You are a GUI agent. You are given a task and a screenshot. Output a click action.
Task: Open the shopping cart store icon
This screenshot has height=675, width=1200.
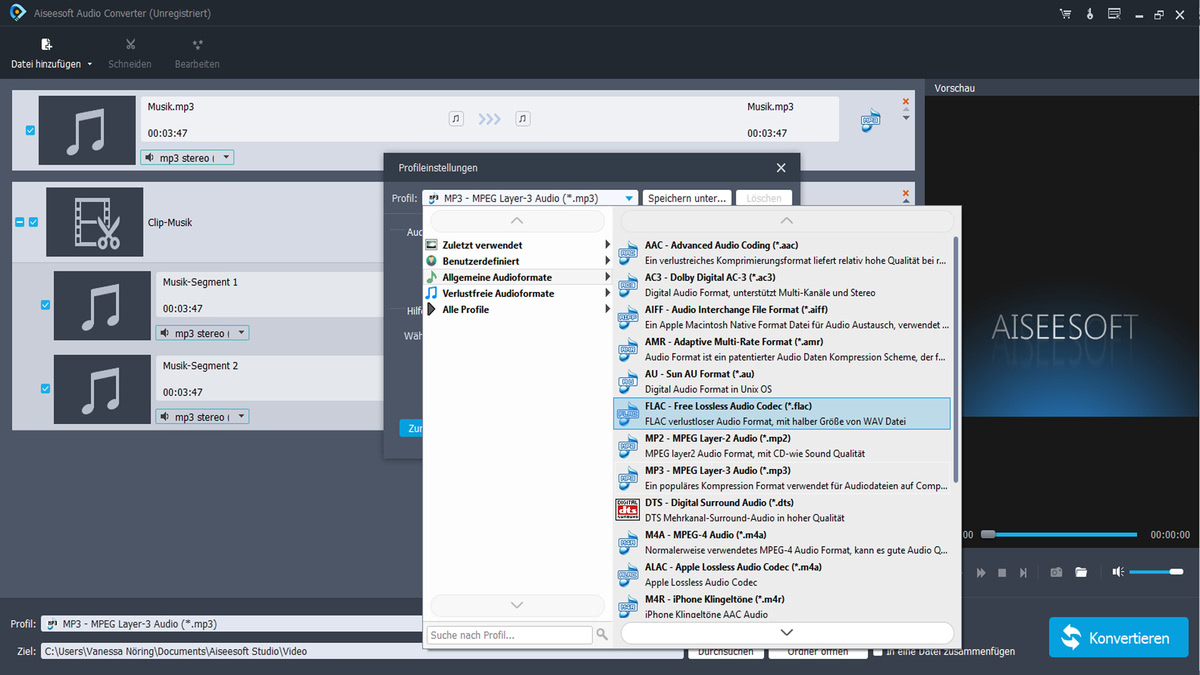pos(1065,14)
